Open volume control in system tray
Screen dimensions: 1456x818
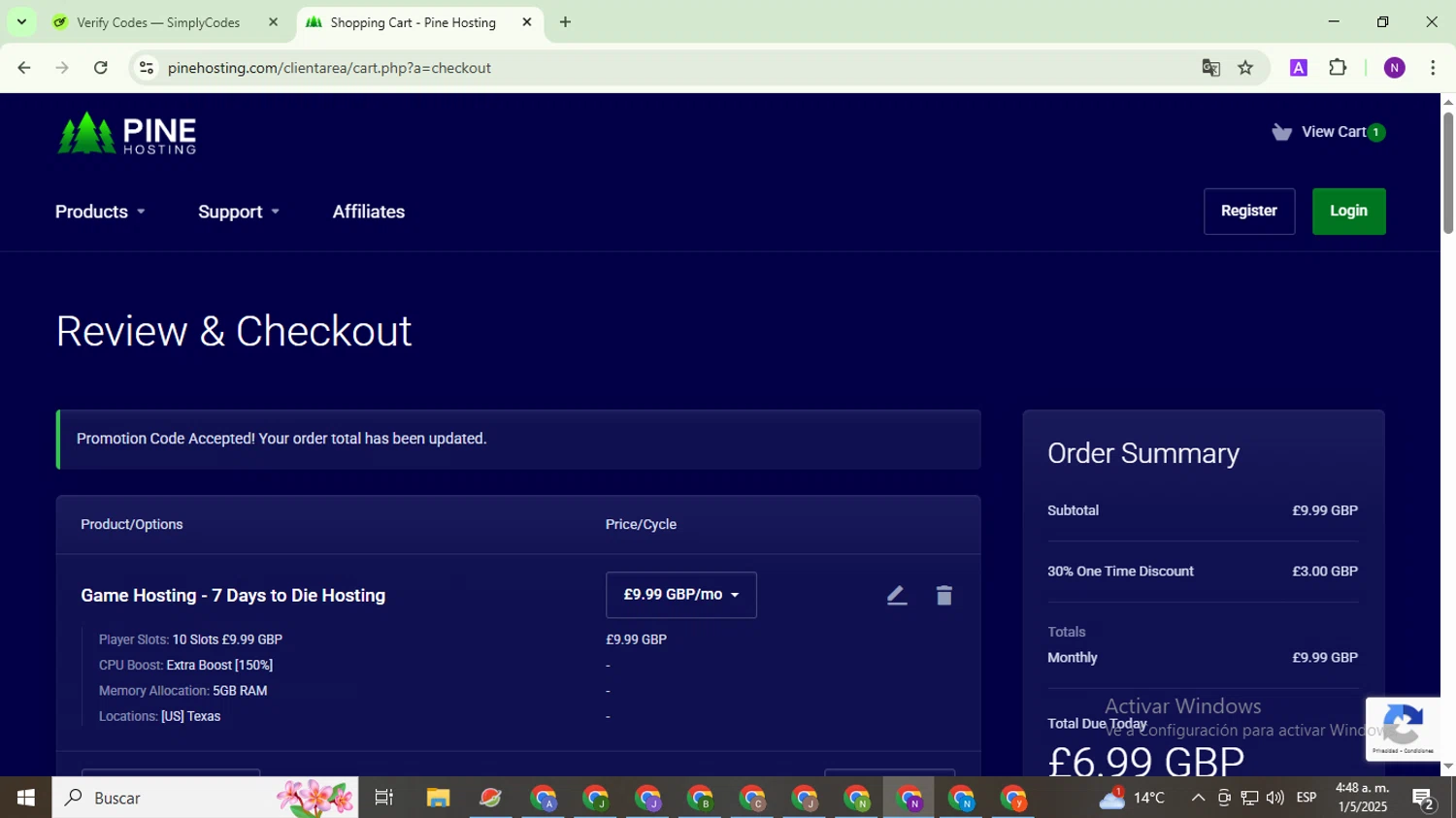1275,798
